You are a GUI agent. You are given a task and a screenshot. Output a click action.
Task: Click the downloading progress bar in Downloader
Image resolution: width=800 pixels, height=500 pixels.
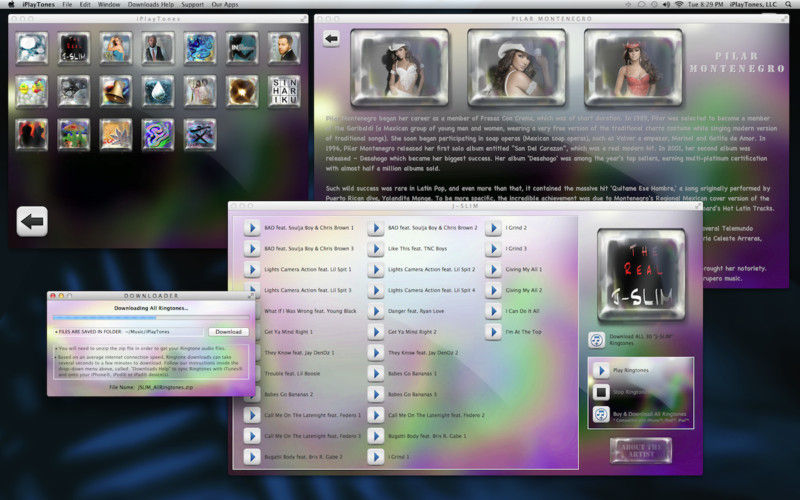(x=151, y=318)
